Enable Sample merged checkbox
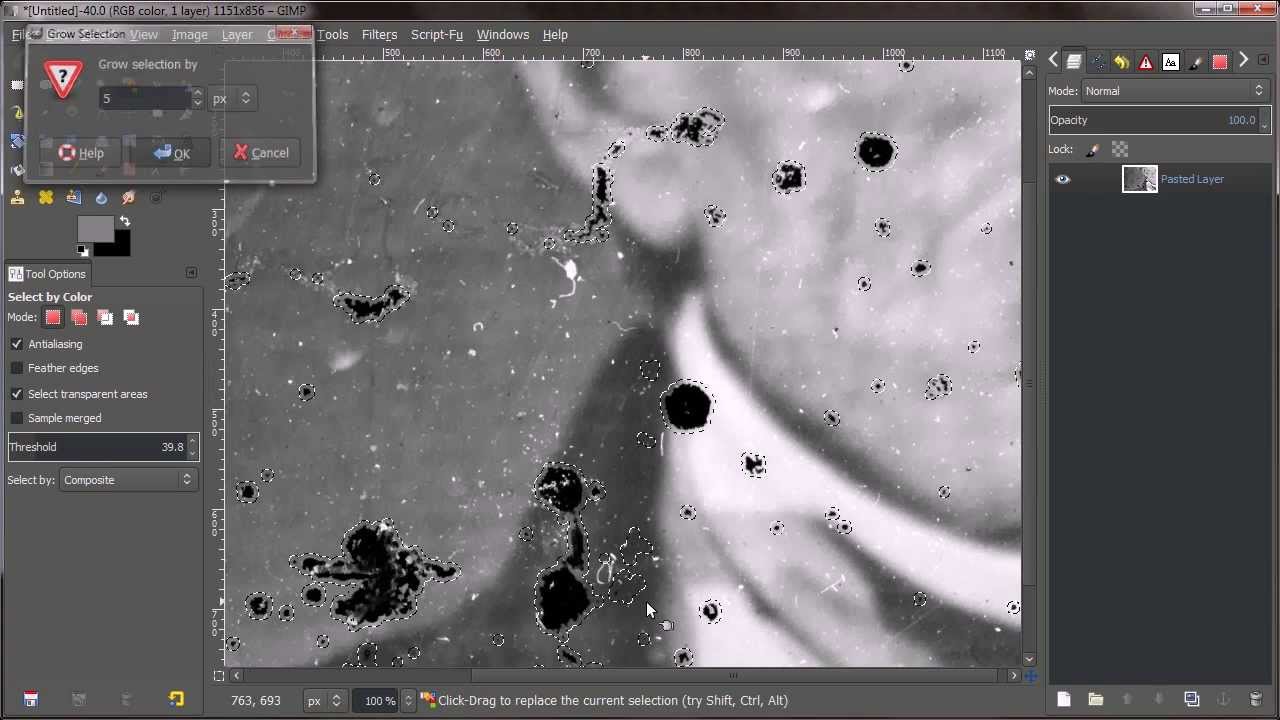This screenshot has width=1280, height=720. click(x=17, y=418)
